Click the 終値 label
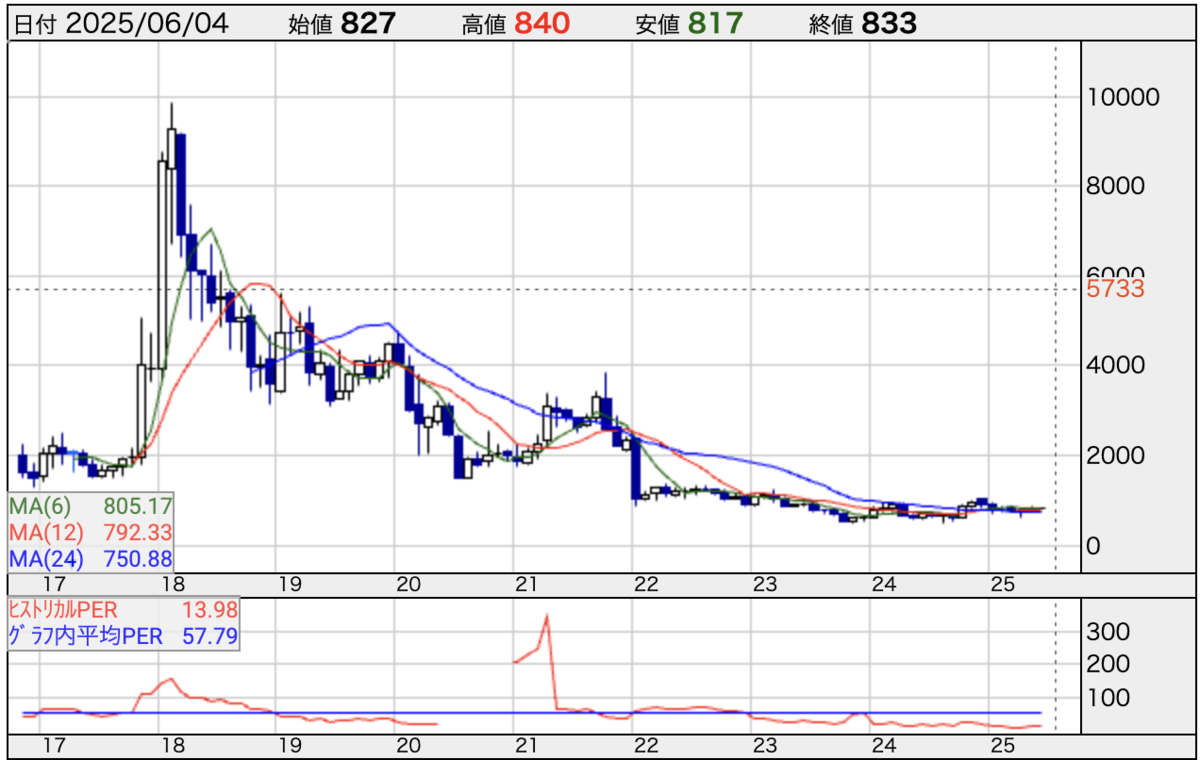Viewport: 1200px width, 760px height. (x=831, y=26)
